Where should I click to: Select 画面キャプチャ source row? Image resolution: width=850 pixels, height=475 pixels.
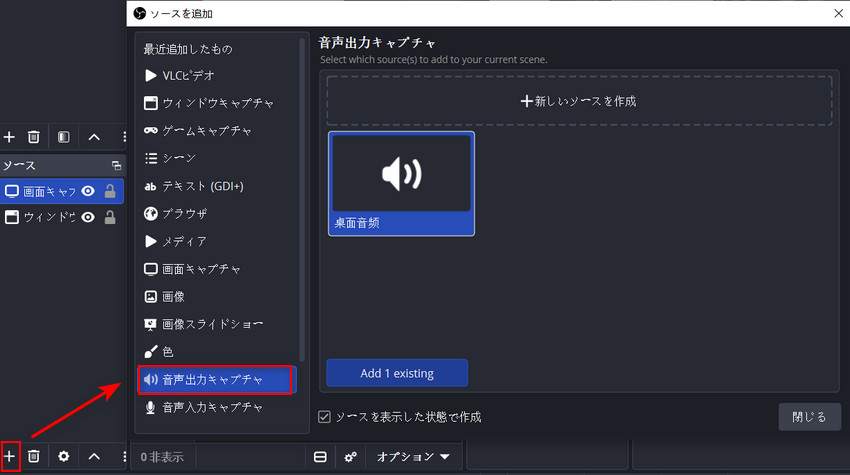click(x=62, y=191)
